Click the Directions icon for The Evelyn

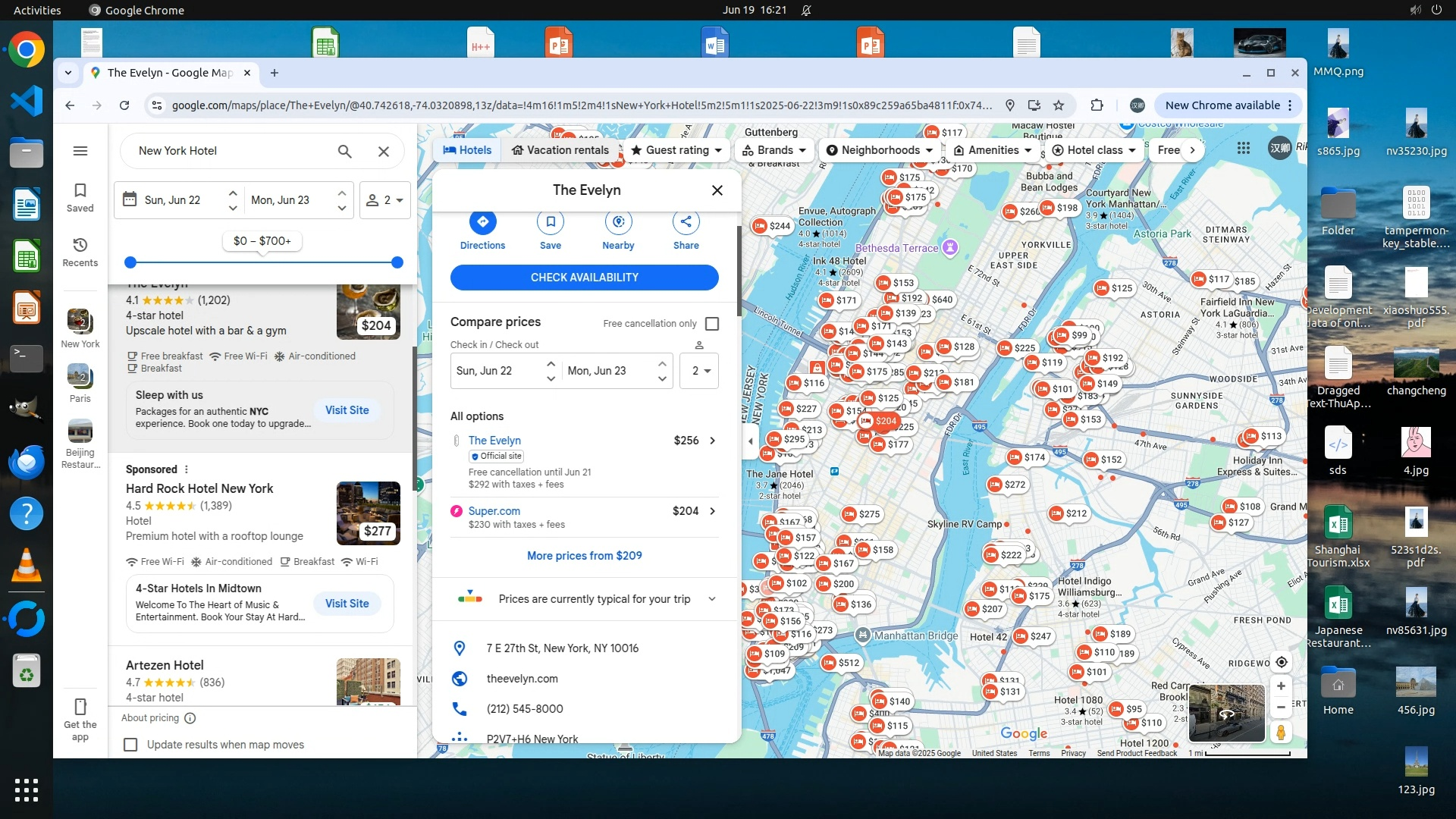pyautogui.click(x=482, y=222)
